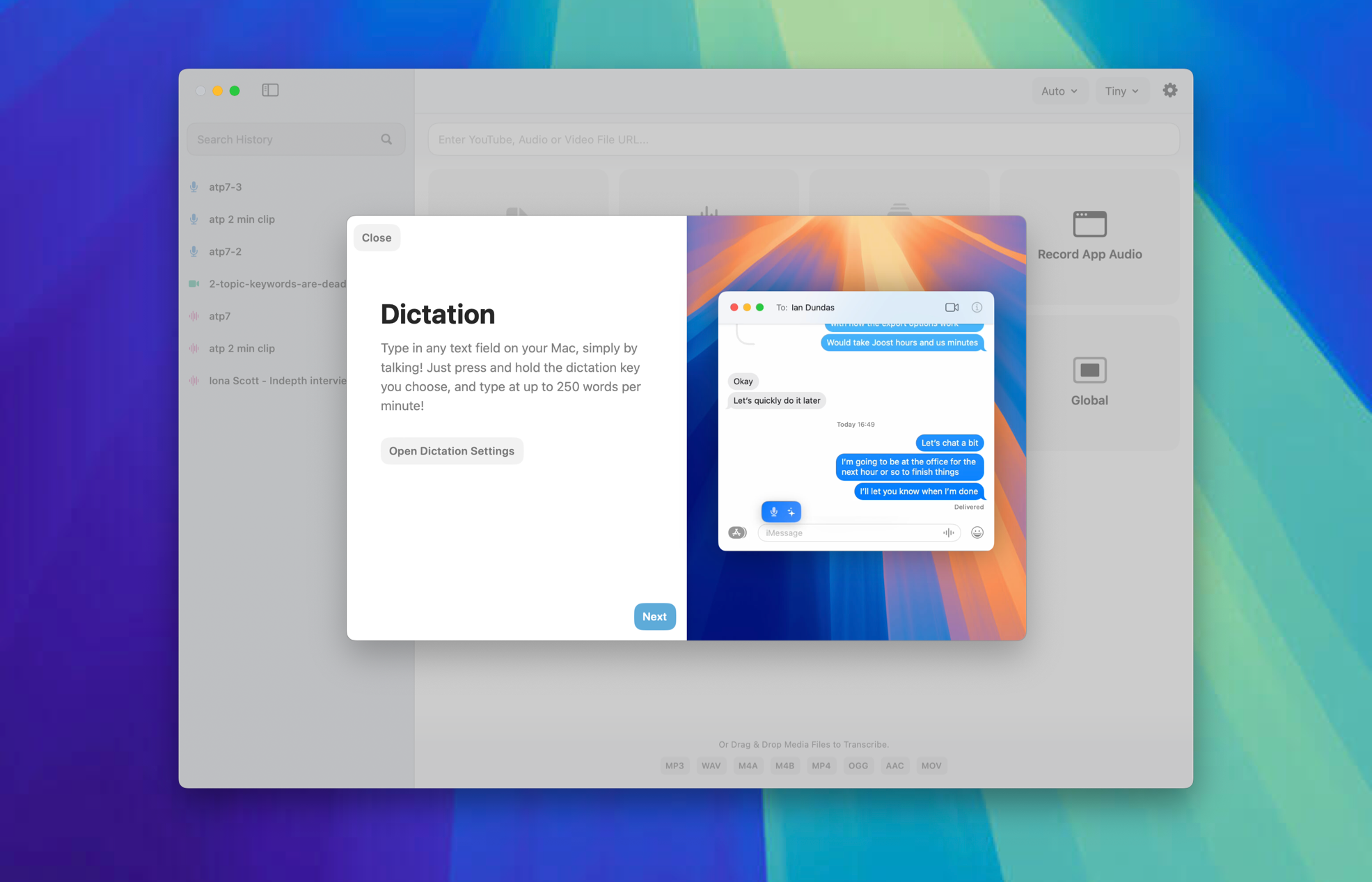The width and height of the screenshot is (1372, 882).
Task: Click the search magnifier in Search History
Action: [x=386, y=139]
